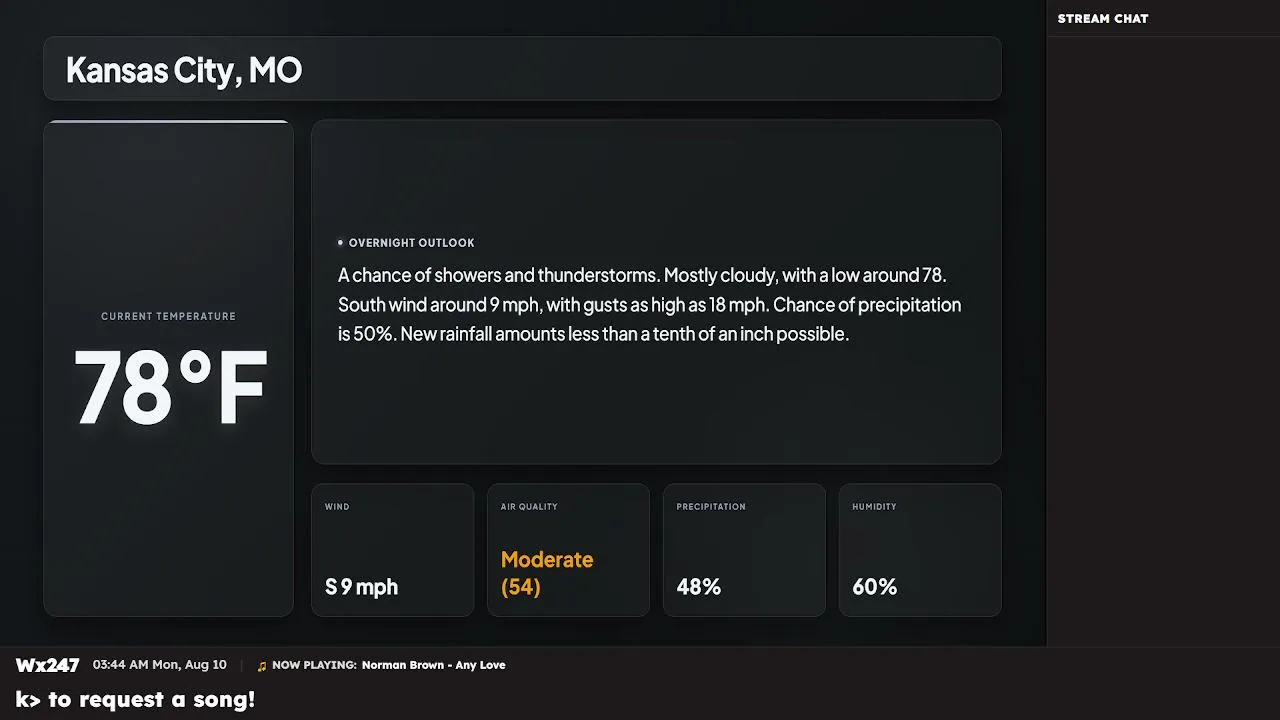The width and height of the screenshot is (1280, 720).
Task: Click the empty stream chat message area
Action: (x=1163, y=340)
